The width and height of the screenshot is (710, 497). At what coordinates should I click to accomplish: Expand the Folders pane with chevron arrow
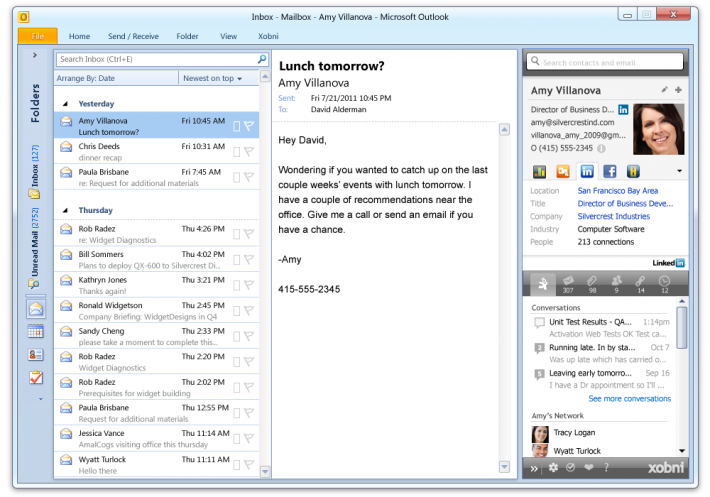[x=35, y=55]
